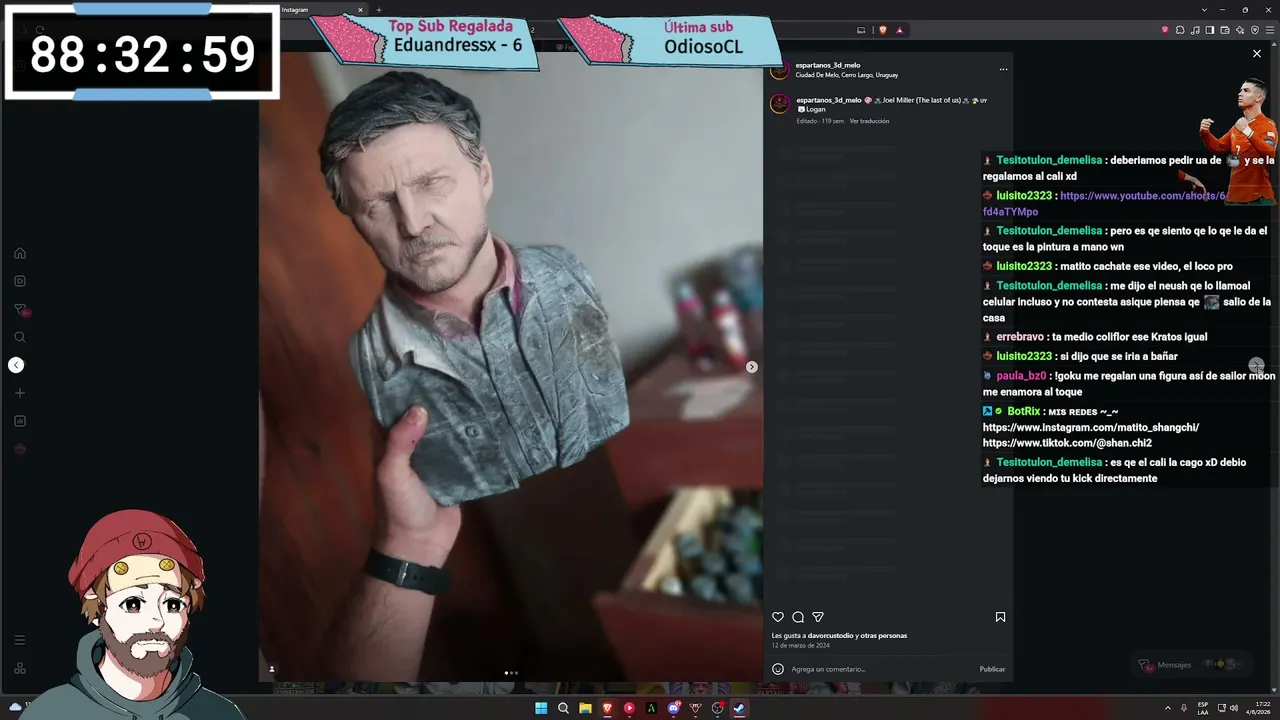Image resolution: width=1280 pixels, height=720 pixels.
Task: Open the Instagram search icon in sidebar
Action: pos(20,337)
